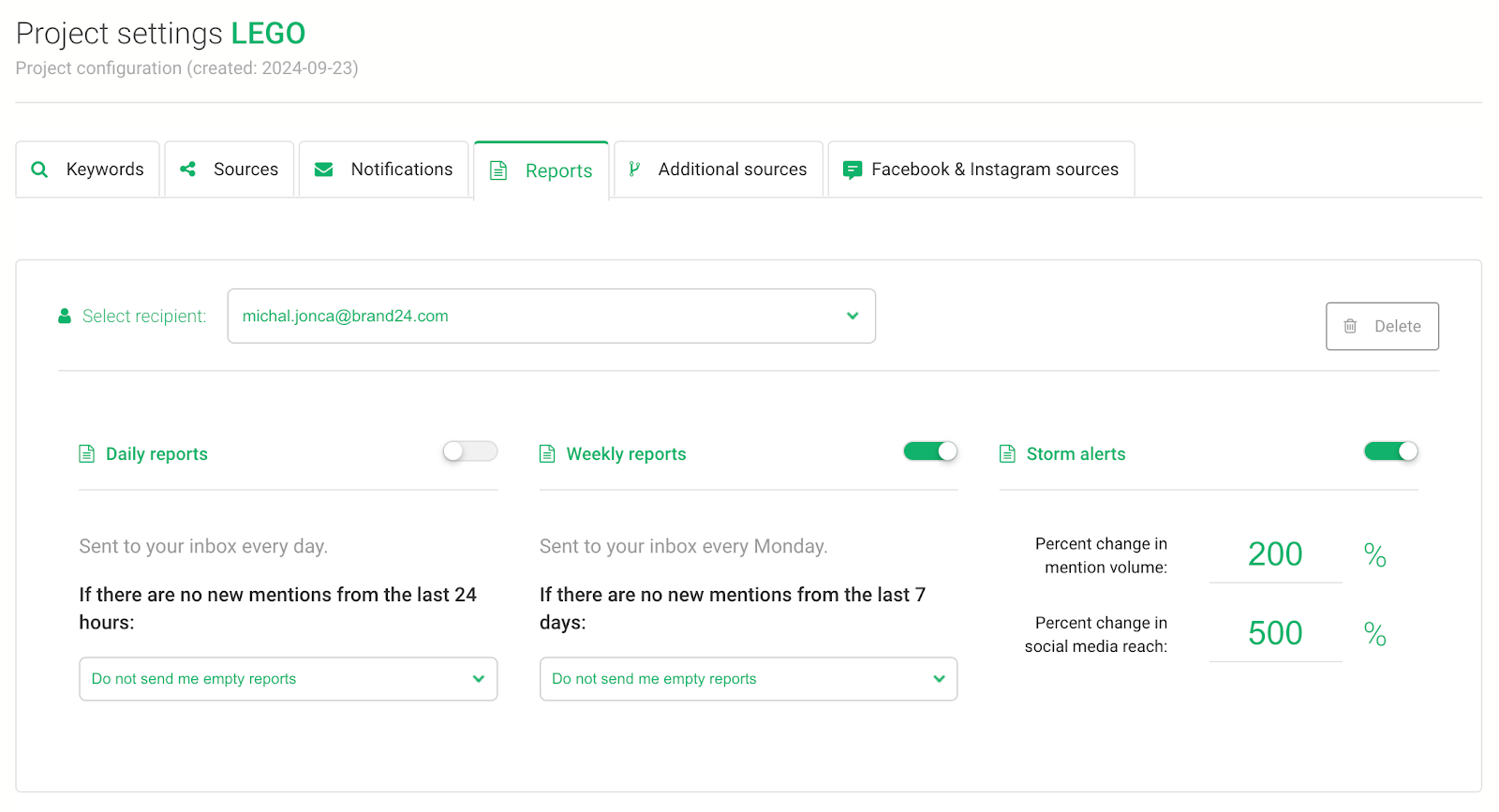Click the document icon beside Daily reports
Image resolution: width=1499 pixels, height=812 pixels.
click(x=86, y=454)
